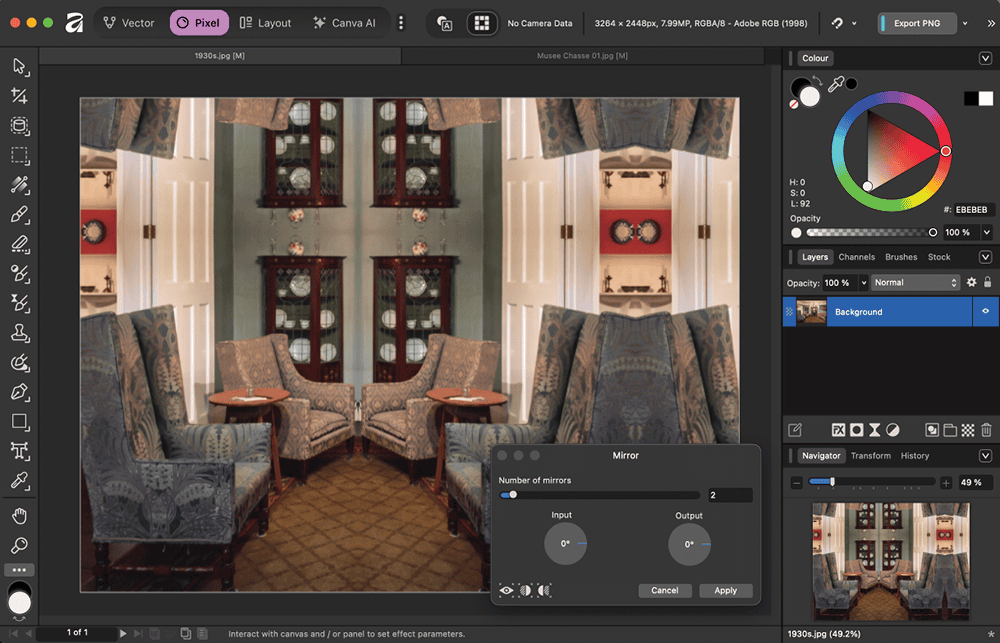Open the Normal blend mode dropdown
The height and width of the screenshot is (643, 1000).
[915, 283]
